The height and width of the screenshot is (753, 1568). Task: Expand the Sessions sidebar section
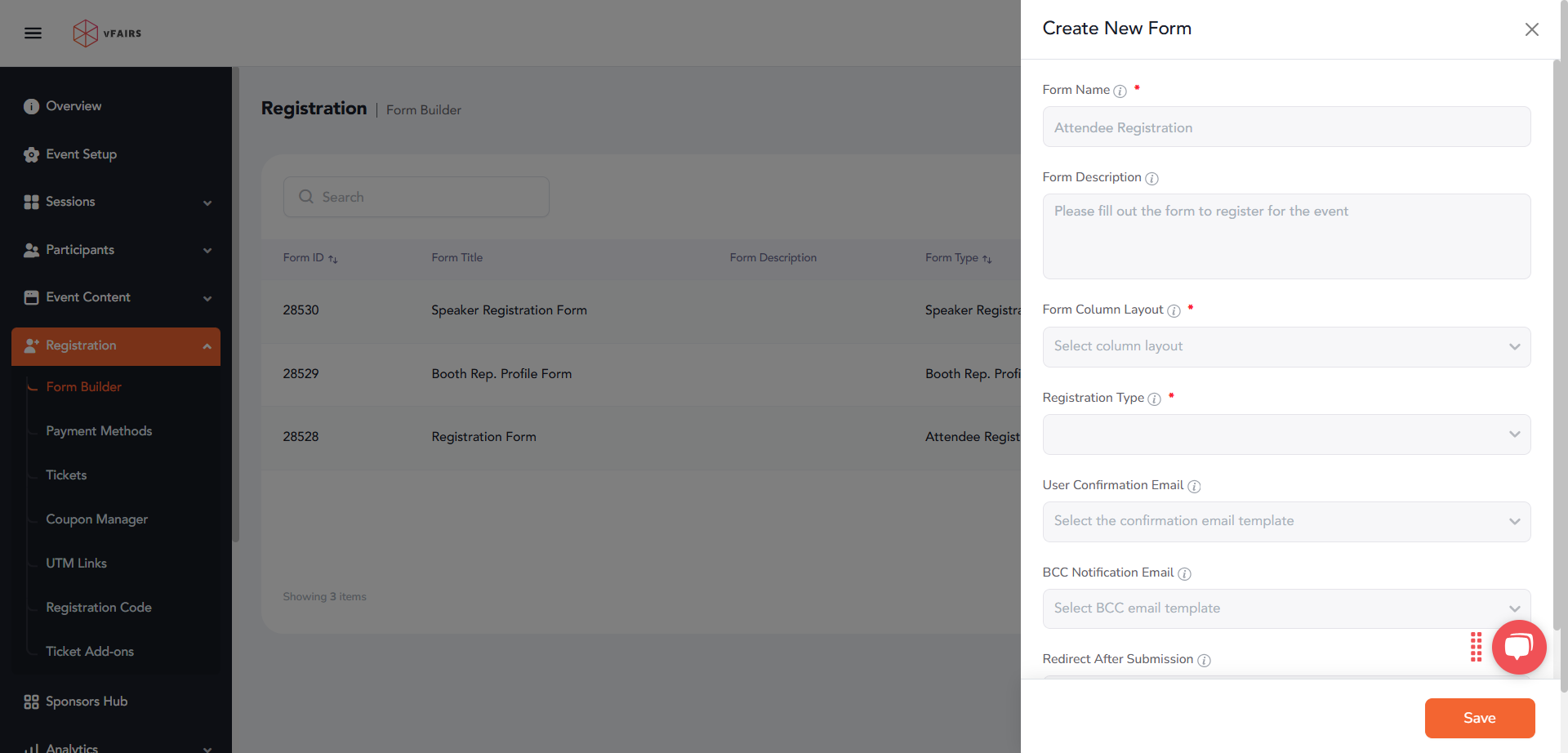[207, 202]
